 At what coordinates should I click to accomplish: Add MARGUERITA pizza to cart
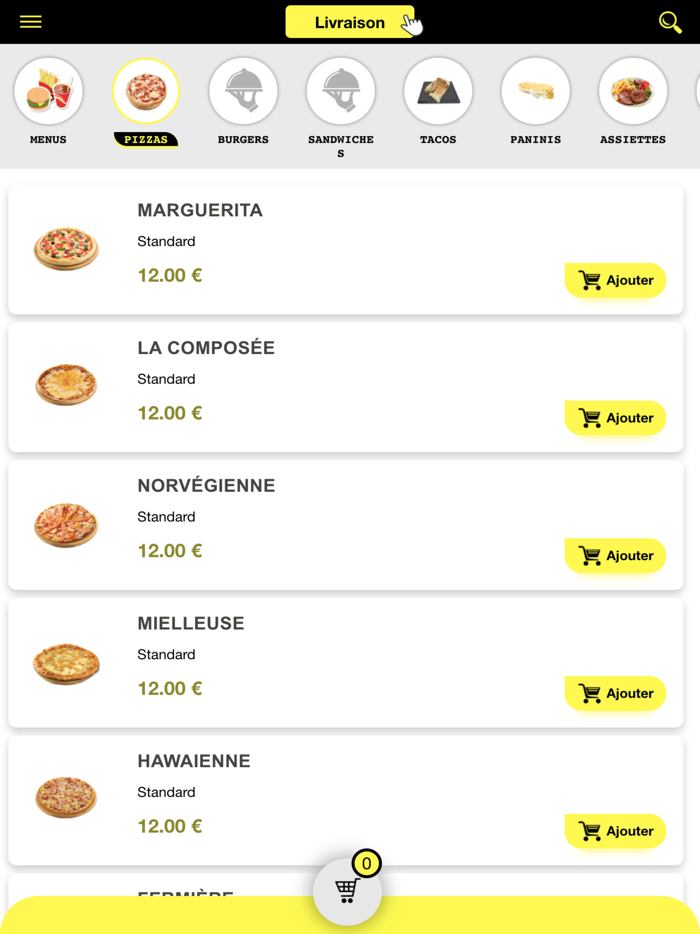615,280
